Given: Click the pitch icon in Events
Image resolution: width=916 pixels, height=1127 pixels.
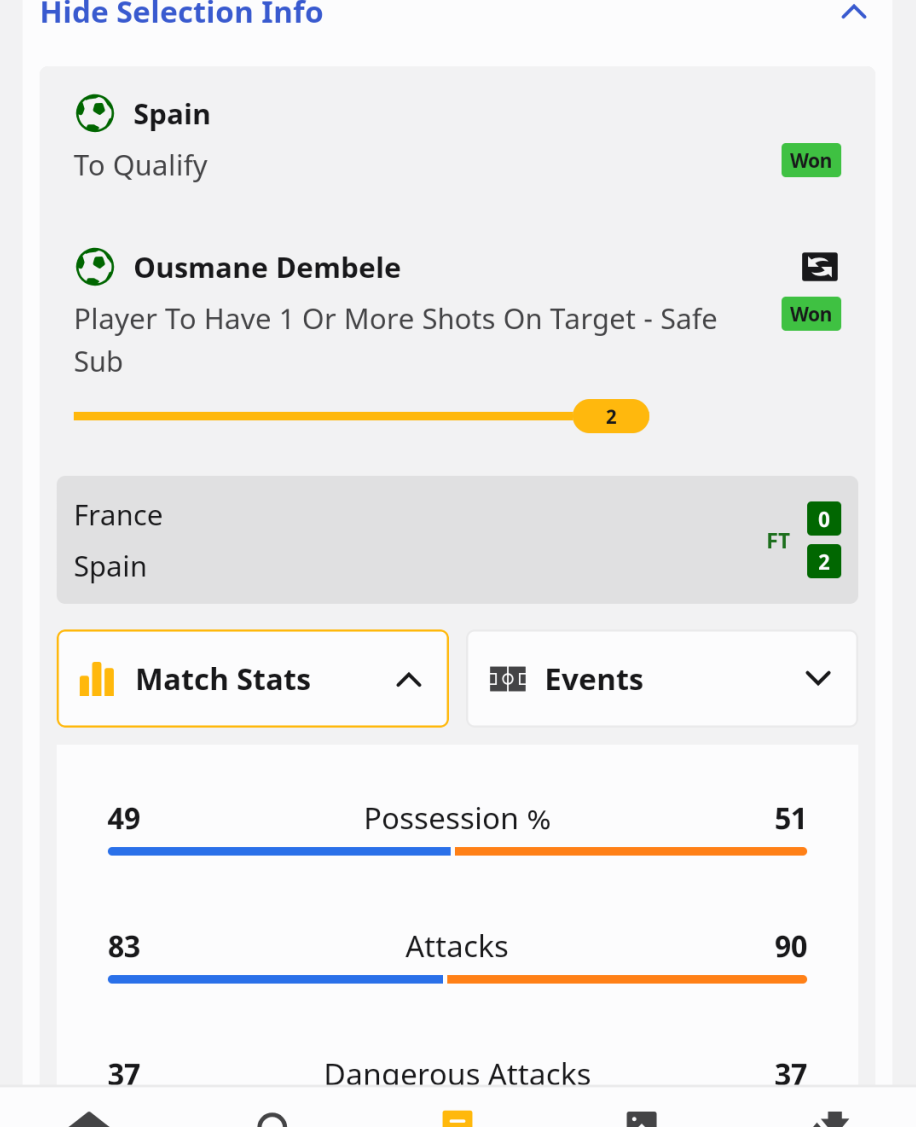Looking at the screenshot, I should tap(508, 678).
